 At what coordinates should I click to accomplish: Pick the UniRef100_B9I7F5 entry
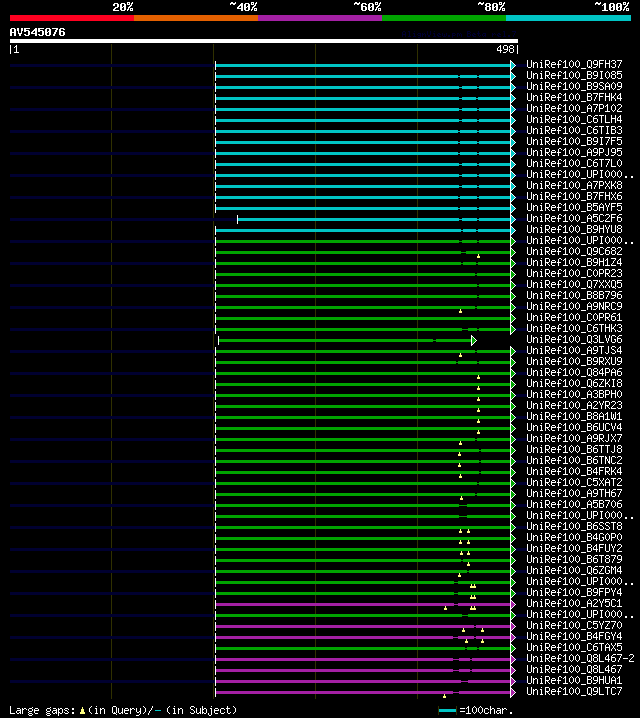coord(574,141)
